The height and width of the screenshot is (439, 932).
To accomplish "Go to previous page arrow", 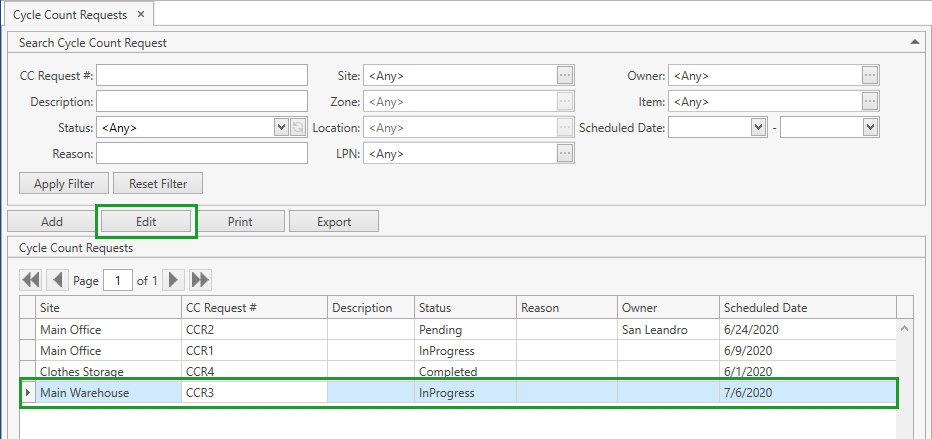I will (x=57, y=280).
